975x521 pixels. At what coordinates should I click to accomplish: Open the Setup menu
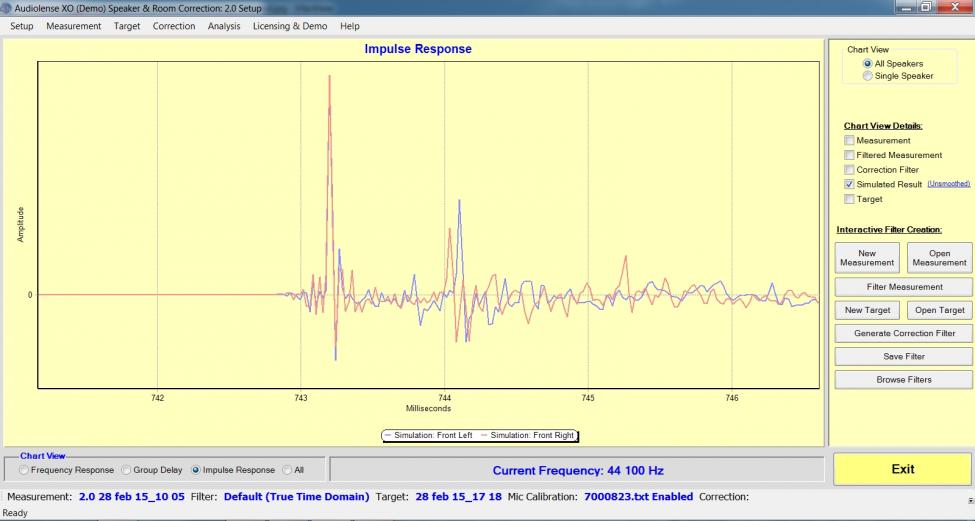pyautogui.click(x=22, y=25)
